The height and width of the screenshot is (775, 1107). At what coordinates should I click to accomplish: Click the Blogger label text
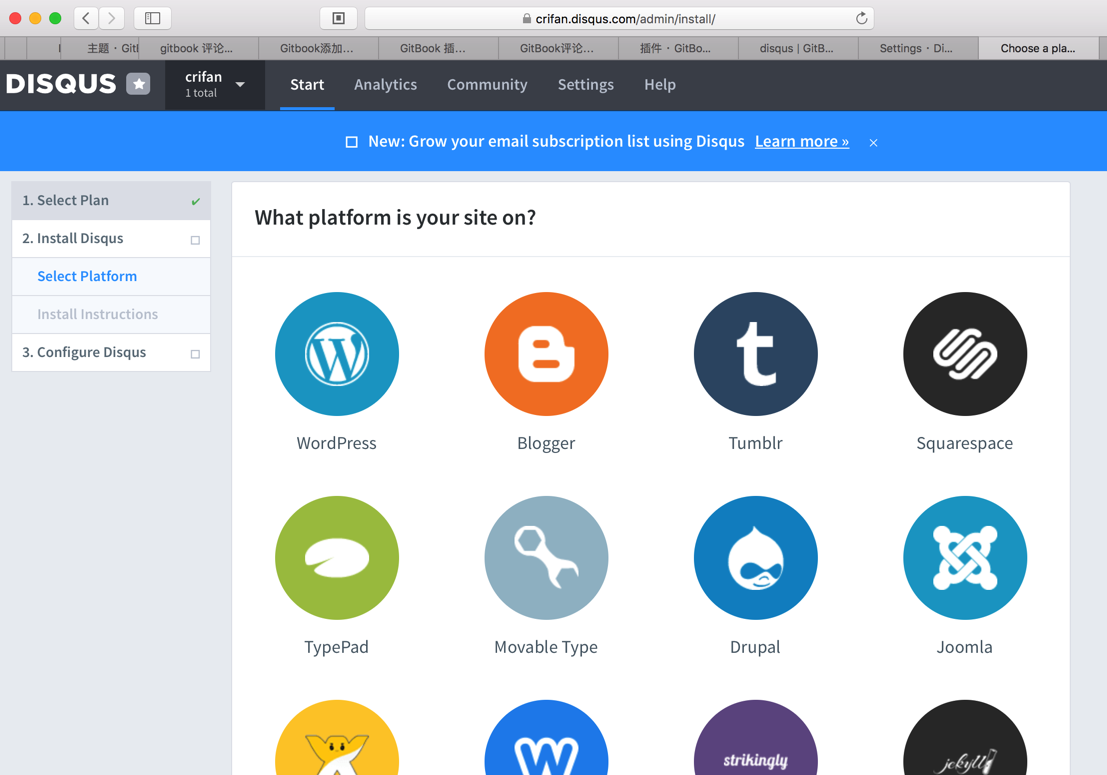546,443
